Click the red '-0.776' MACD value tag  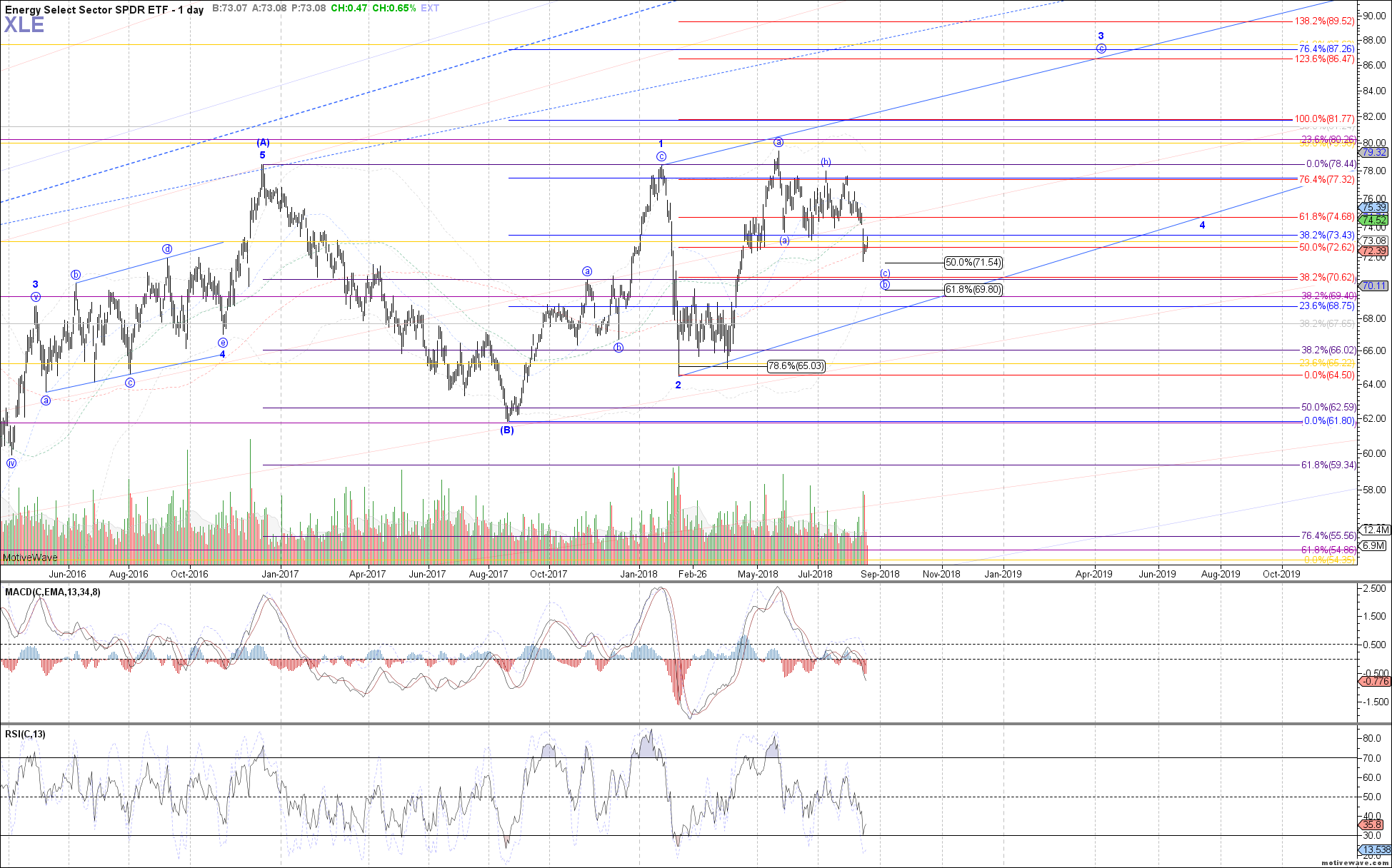pyautogui.click(x=1375, y=681)
